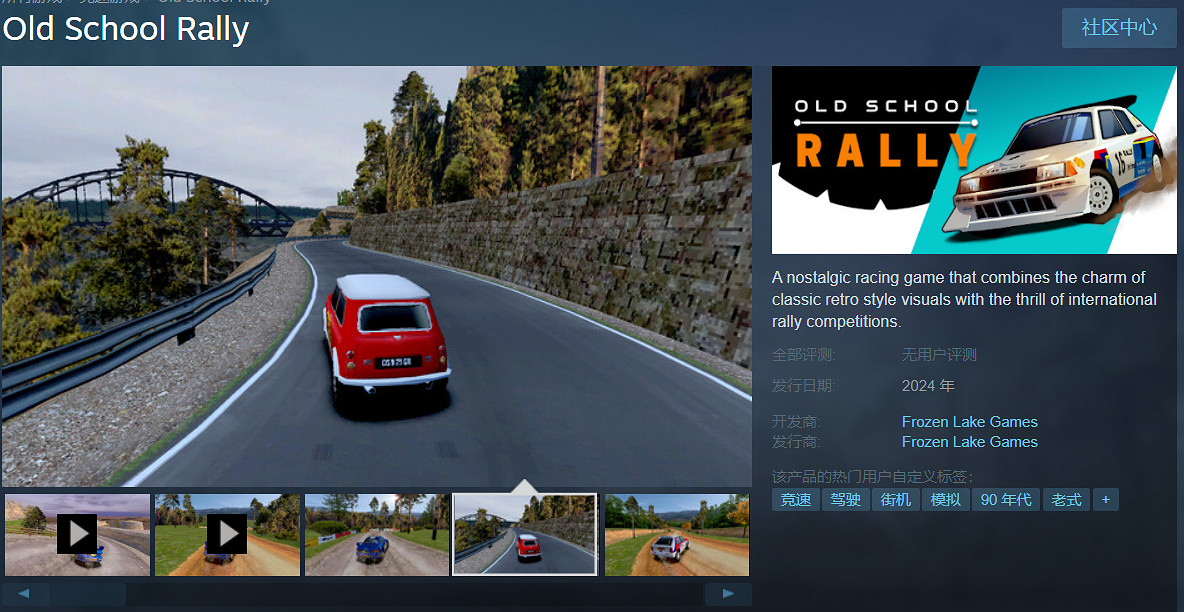Click the thumbnail strip scrollbar handle
This screenshot has width=1184, height=612.
88,594
